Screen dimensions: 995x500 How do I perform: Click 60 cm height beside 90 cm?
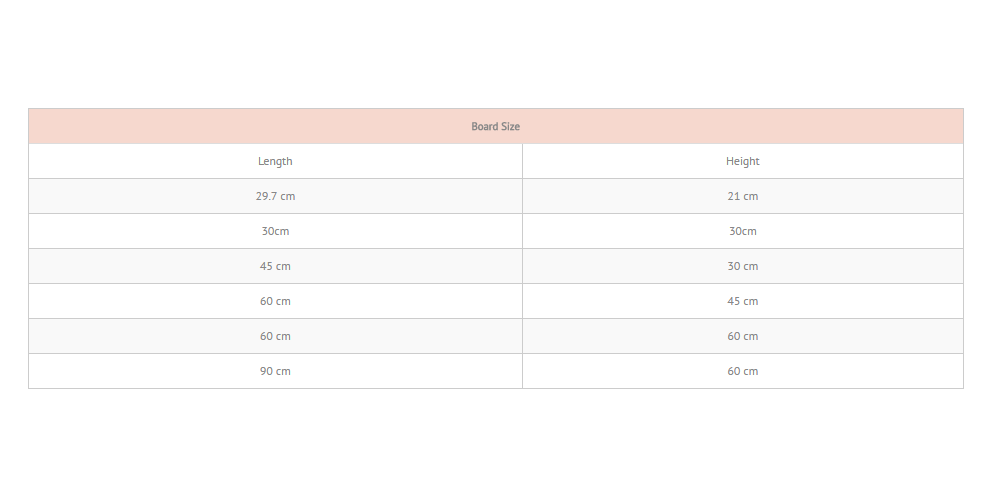click(x=742, y=371)
